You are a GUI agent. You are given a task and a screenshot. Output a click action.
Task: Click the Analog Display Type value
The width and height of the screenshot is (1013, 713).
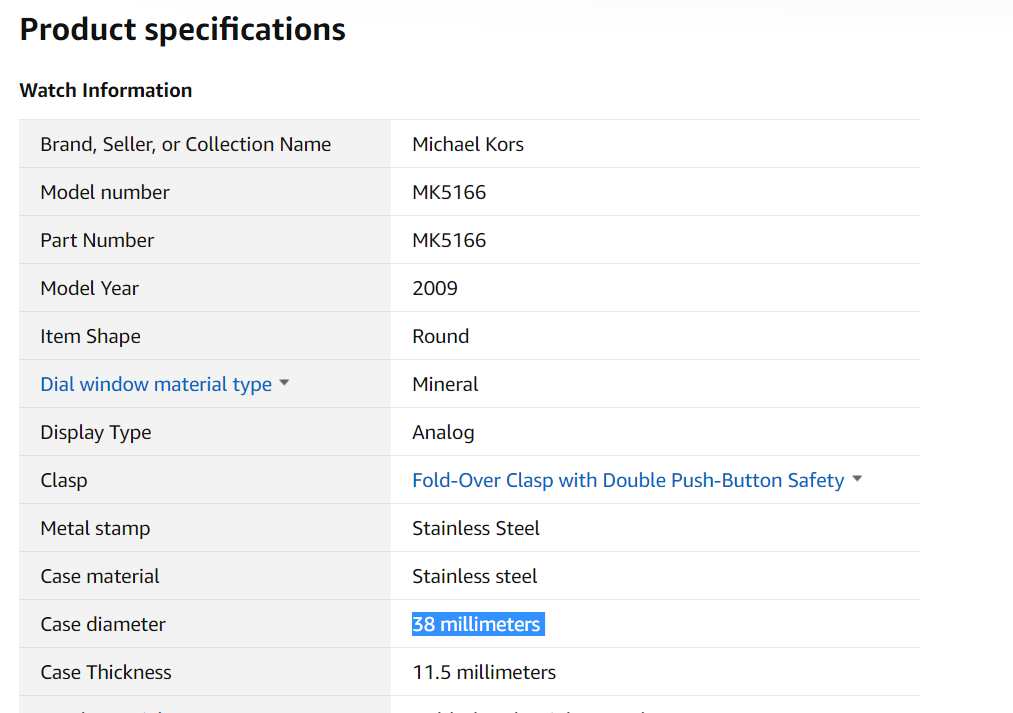point(443,433)
